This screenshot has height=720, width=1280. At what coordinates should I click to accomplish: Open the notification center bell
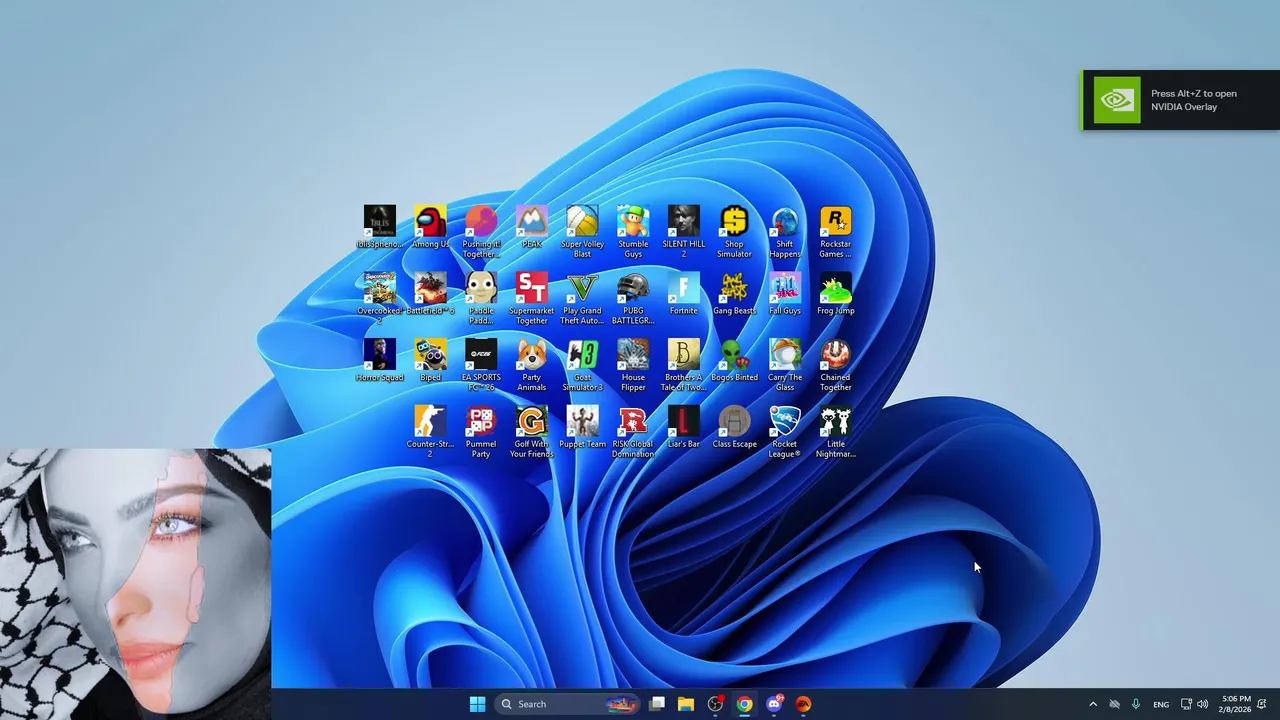(1262, 704)
